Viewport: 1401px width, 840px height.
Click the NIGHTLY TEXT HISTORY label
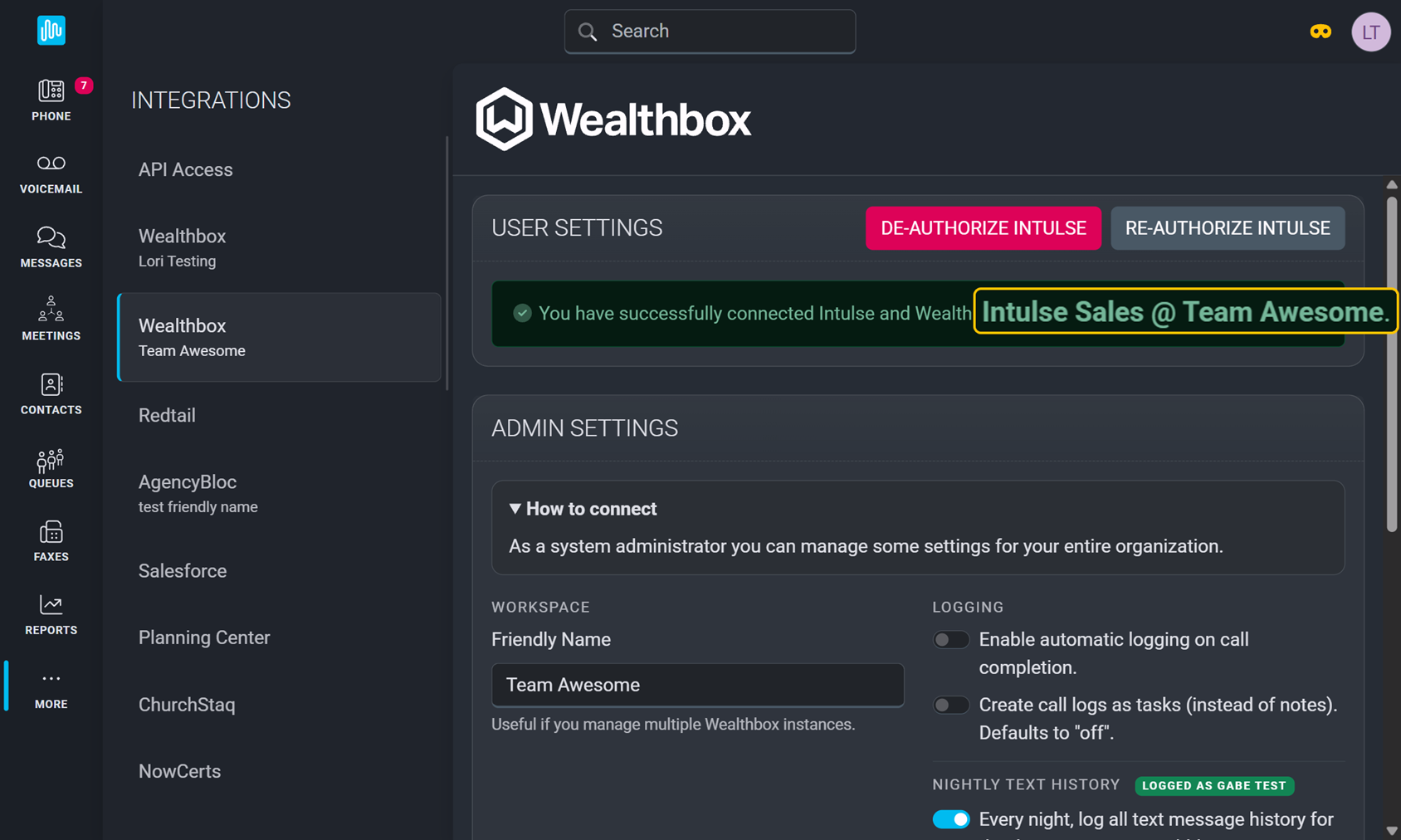click(1026, 785)
